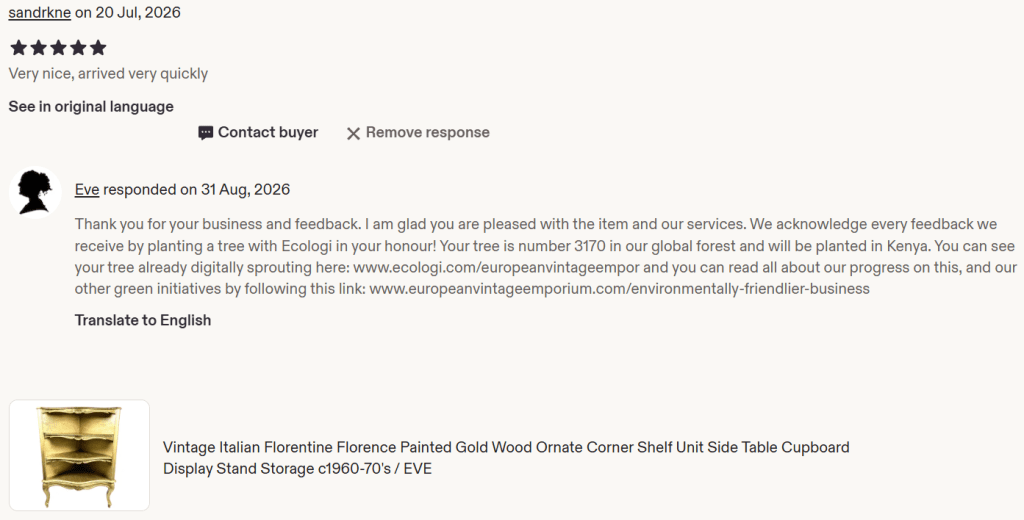The image size is (1024, 520).
Task: Click the fourth rating star
Action: click(x=78, y=48)
